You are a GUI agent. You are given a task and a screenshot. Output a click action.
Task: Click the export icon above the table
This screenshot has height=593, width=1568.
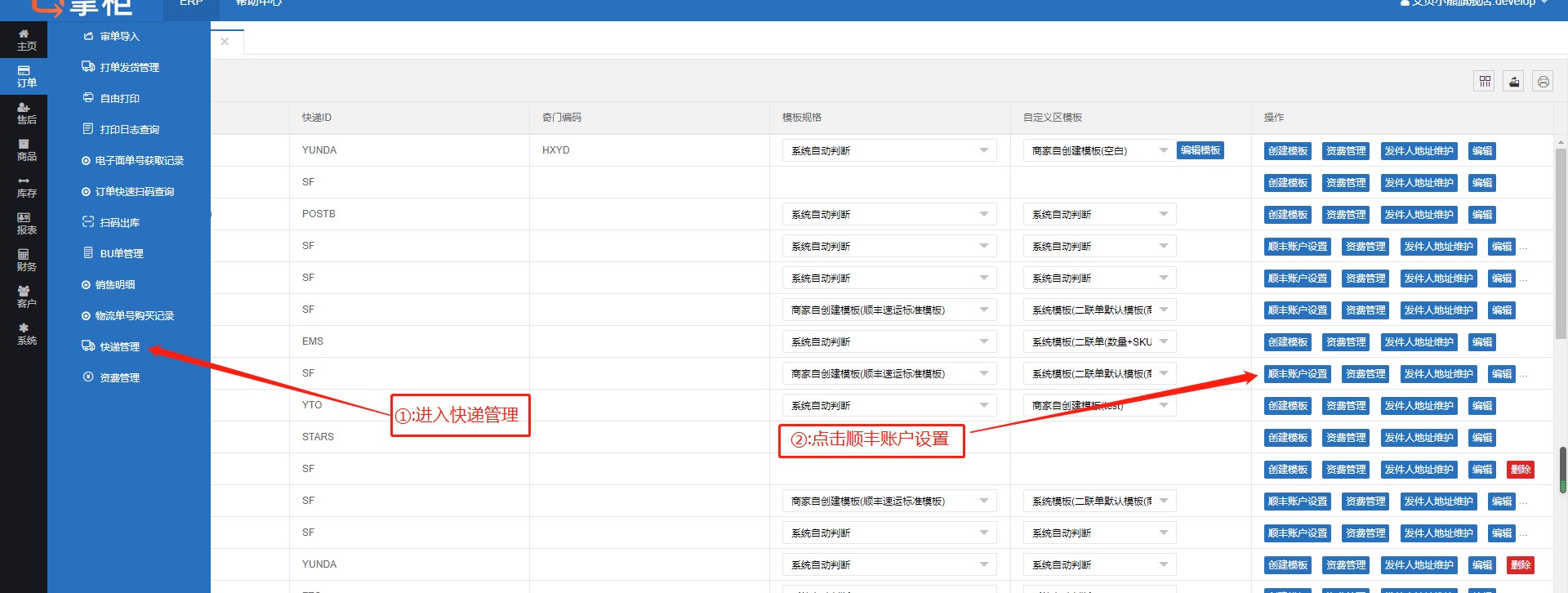pyautogui.click(x=1514, y=82)
